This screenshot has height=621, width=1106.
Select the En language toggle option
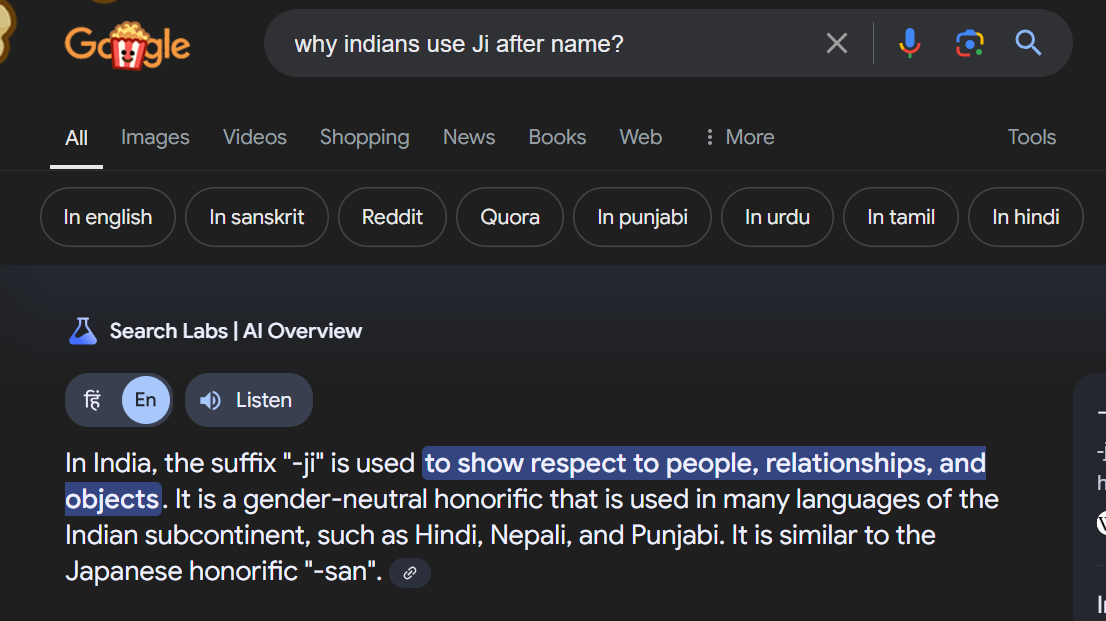tap(146, 400)
